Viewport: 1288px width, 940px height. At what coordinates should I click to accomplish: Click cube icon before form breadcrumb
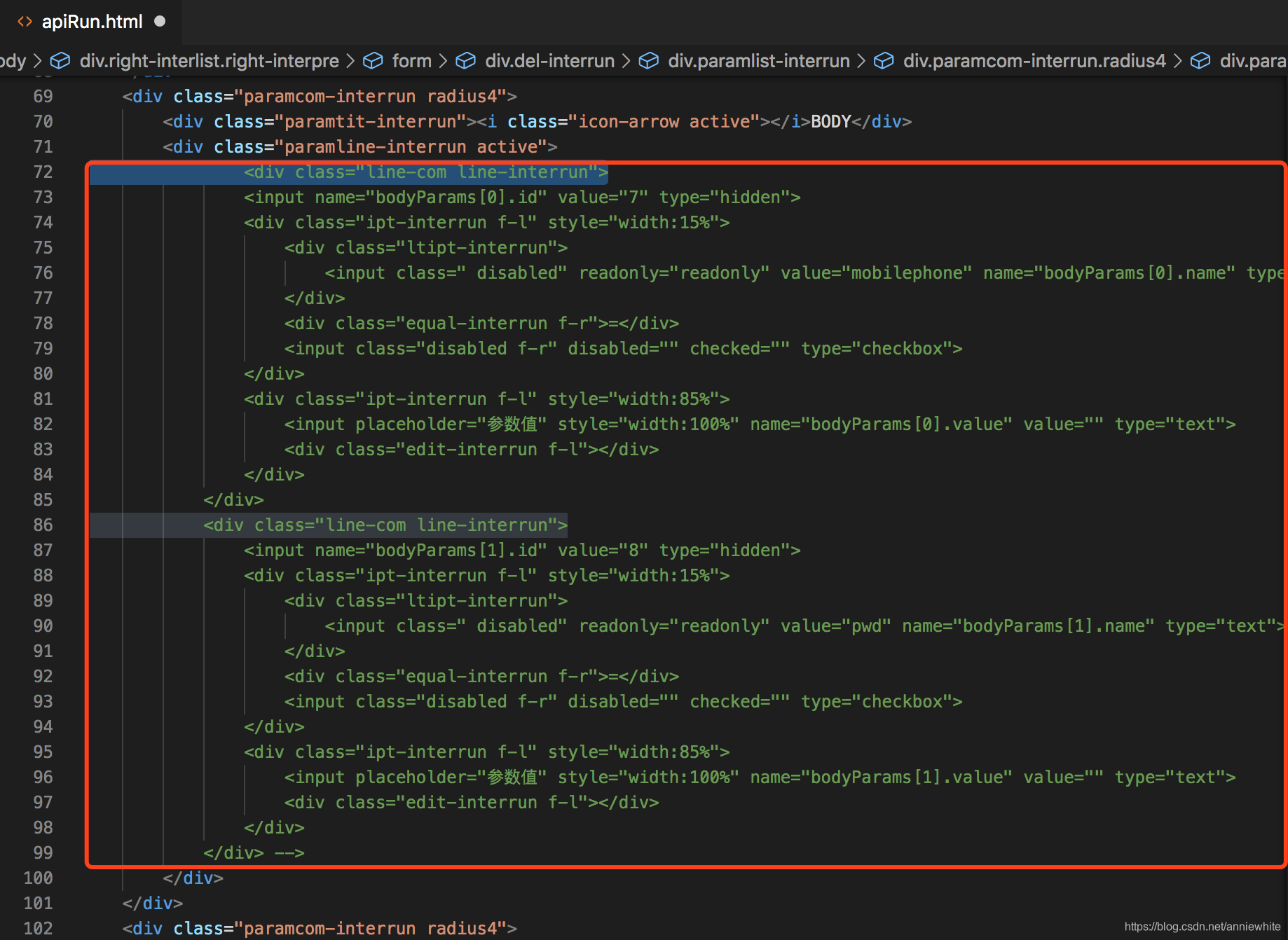click(x=373, y=61)
